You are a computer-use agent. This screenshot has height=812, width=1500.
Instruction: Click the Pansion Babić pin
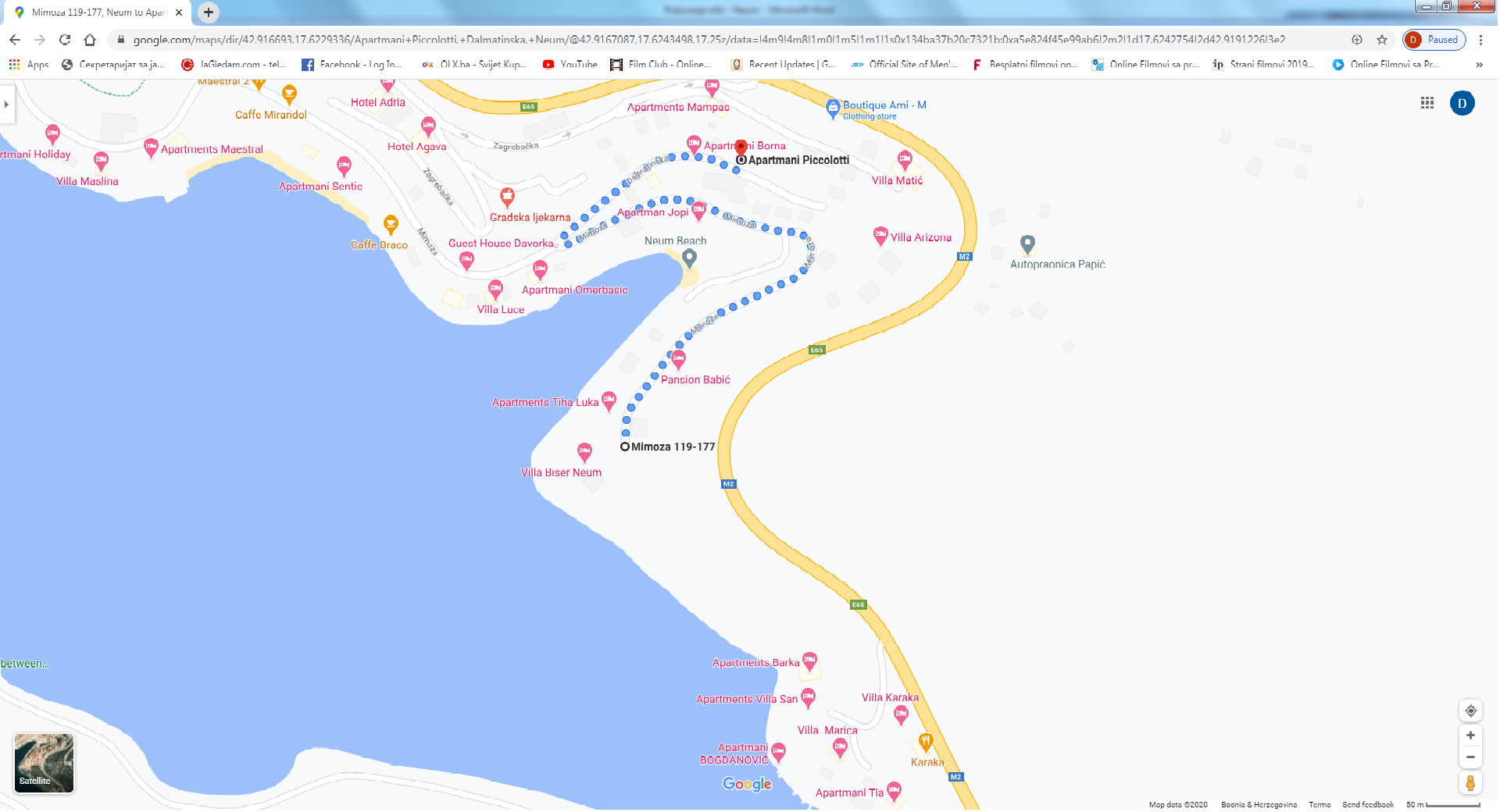tap(678, 360)
